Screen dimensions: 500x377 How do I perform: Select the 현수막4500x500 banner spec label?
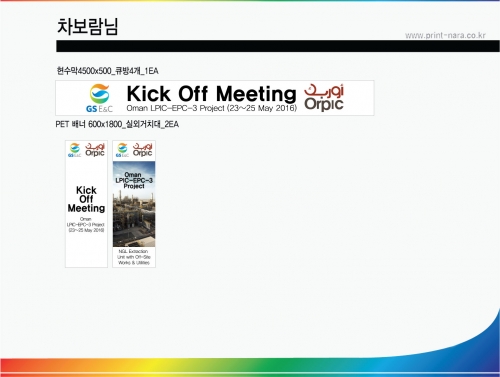click(x=107, y=71)
